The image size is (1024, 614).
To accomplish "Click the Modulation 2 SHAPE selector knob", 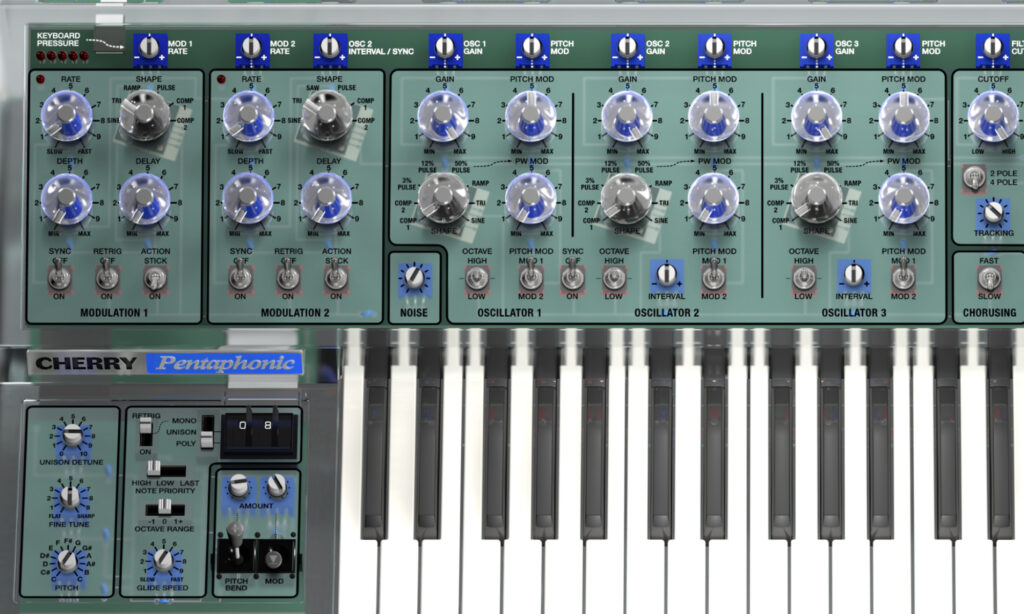I will (x=327, y=116).
